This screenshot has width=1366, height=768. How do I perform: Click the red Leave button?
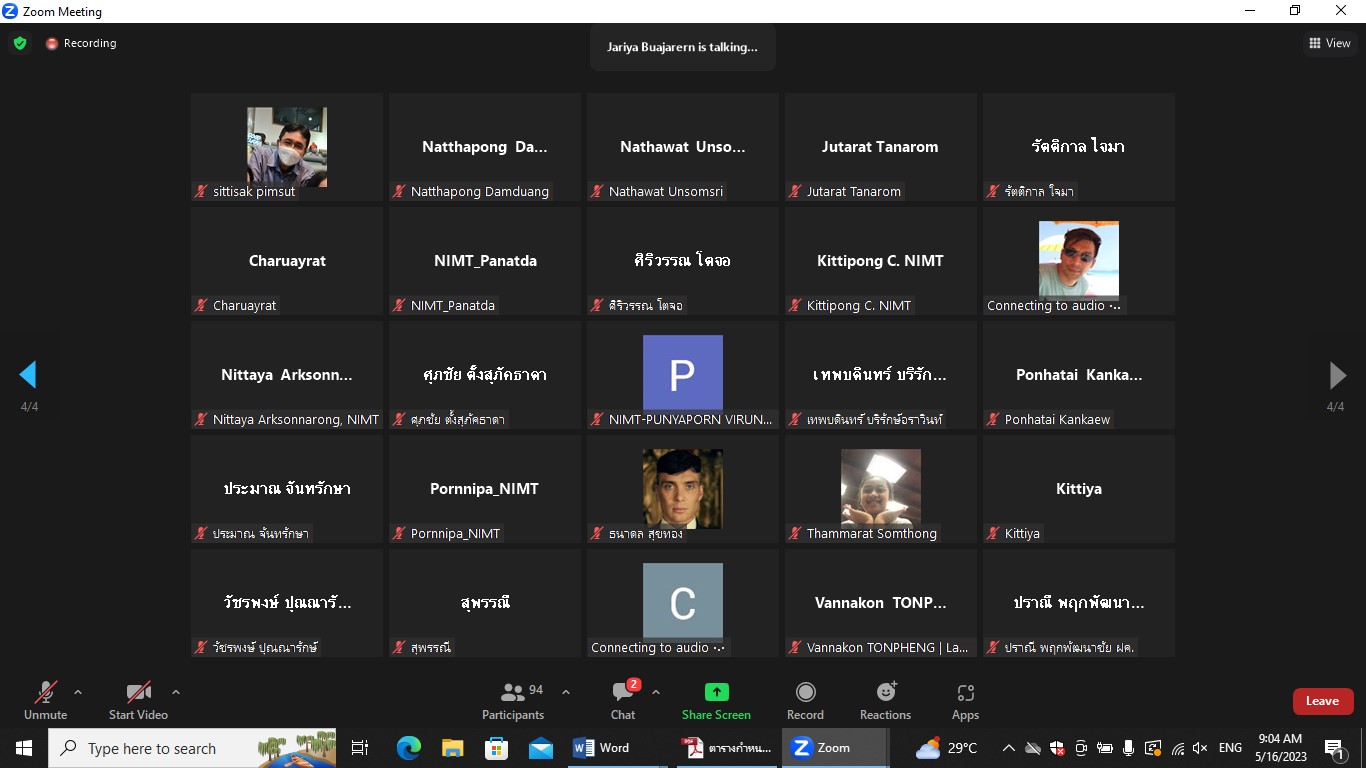point(1322,701)
